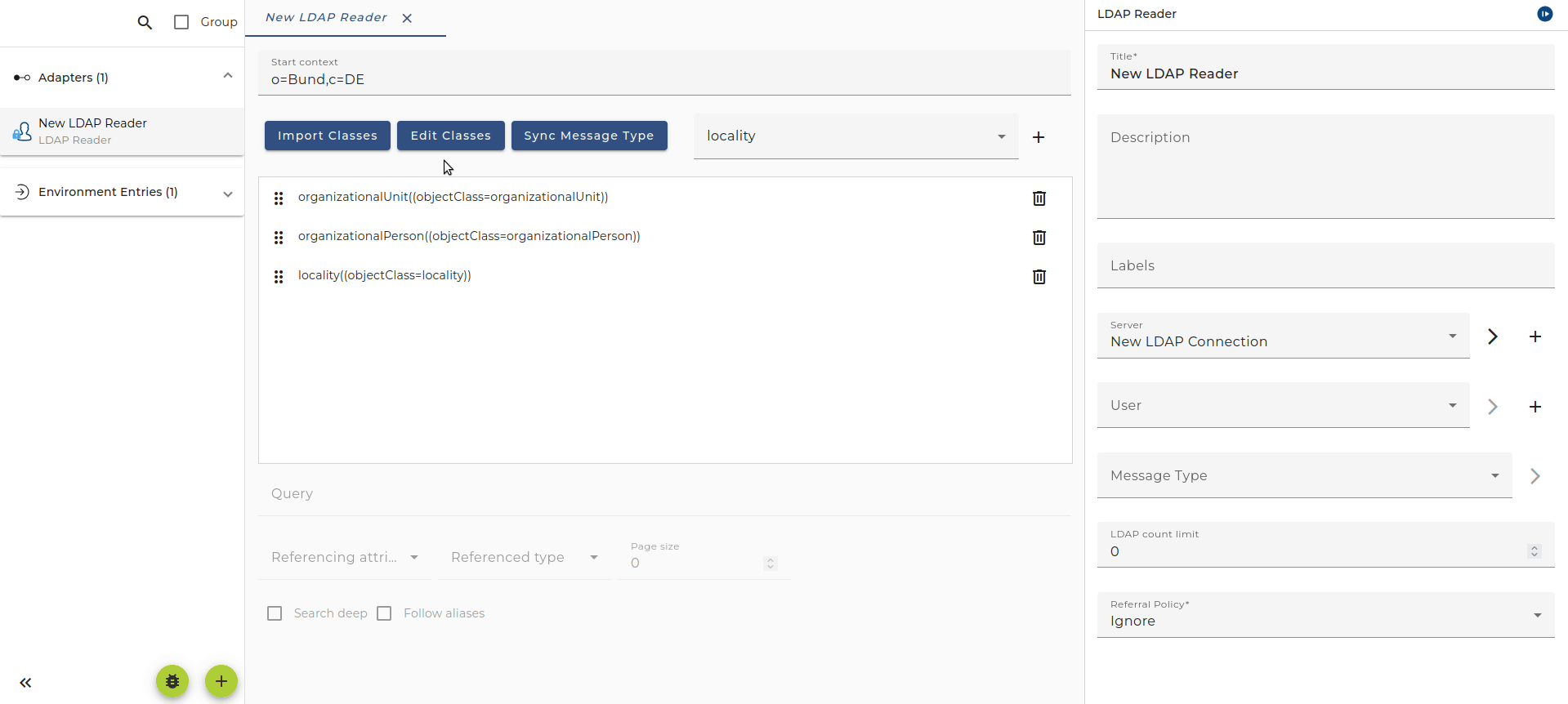Click the blue run icon in LDAP Reader header
Screen dimensions: 1568x704
[1544, 14]
